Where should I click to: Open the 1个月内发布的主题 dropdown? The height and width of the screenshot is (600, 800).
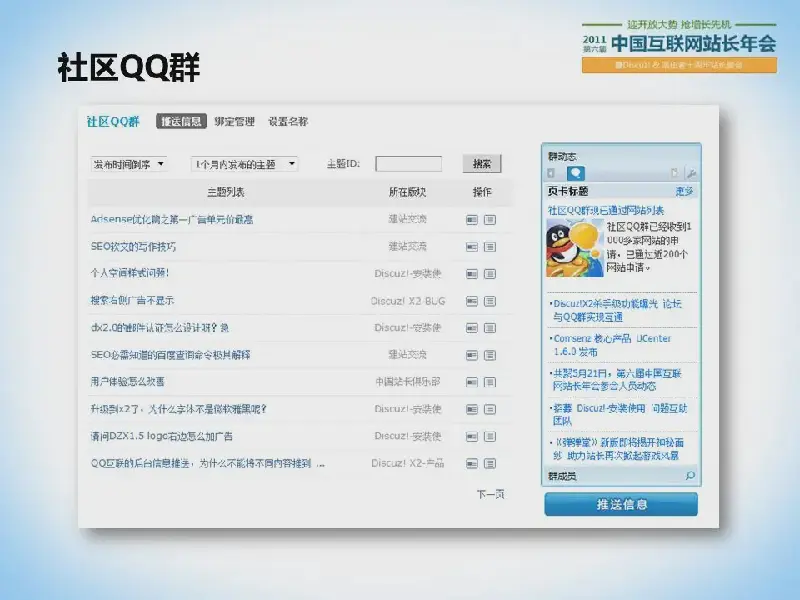[x=244, y=164]
